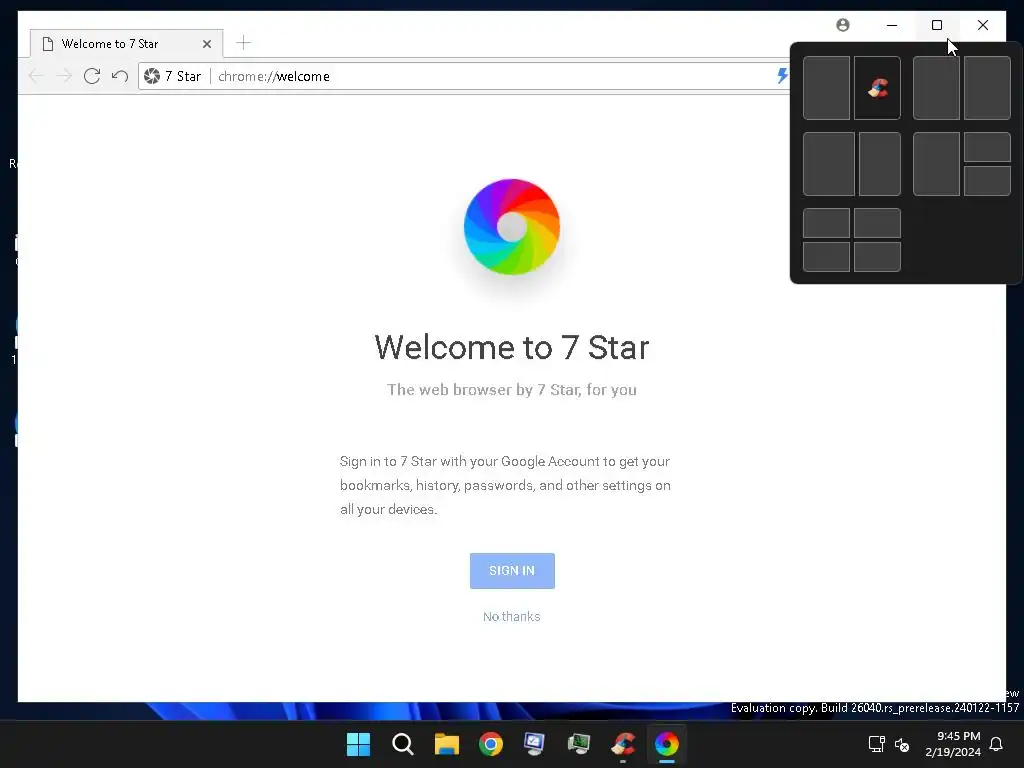Open network status in system tray
The width and height of the screenshot is (1024, 768).
(876, 744)
